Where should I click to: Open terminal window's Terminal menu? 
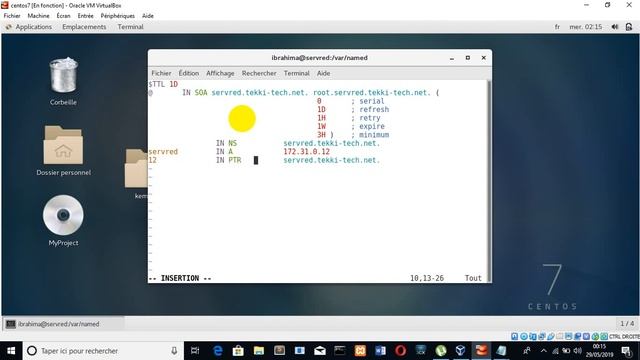pos(297,73)
